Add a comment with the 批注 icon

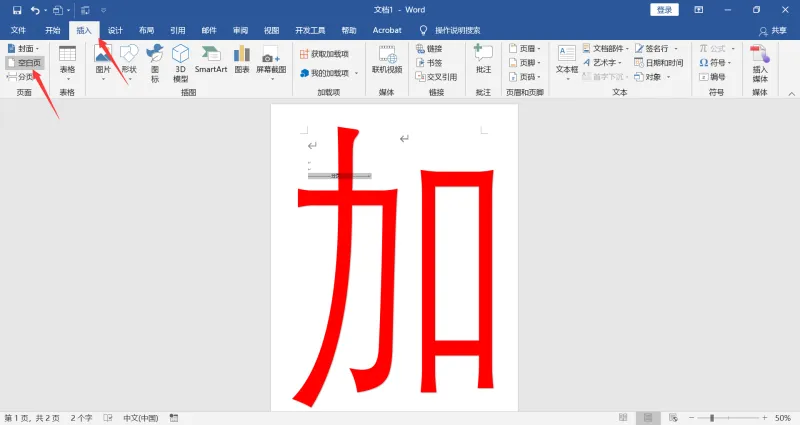tap(483, 59)
